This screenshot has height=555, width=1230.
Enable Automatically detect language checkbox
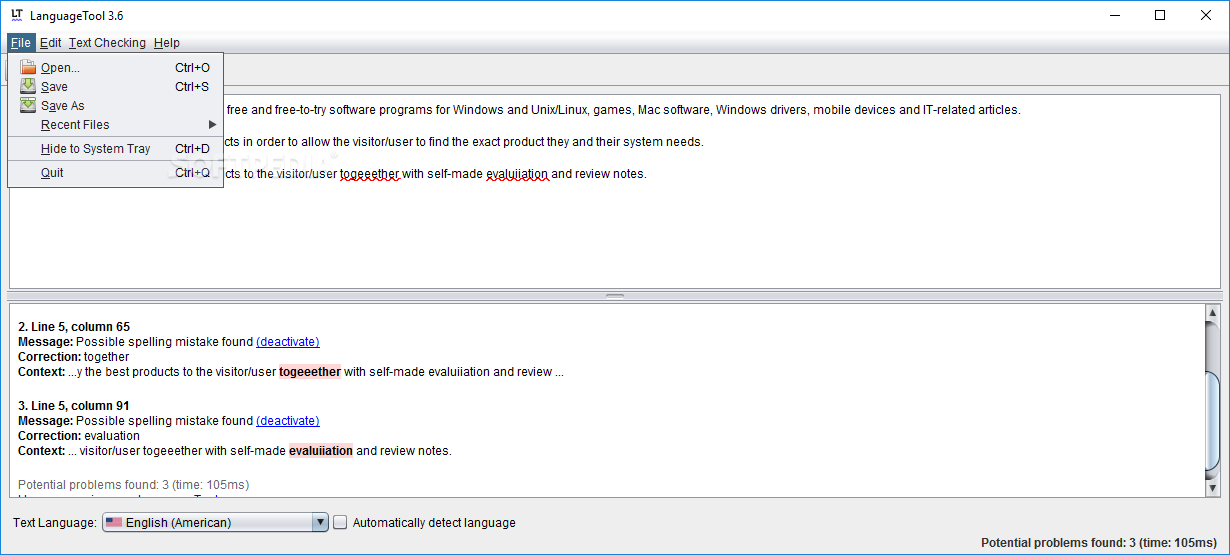(x=340, y=522)
